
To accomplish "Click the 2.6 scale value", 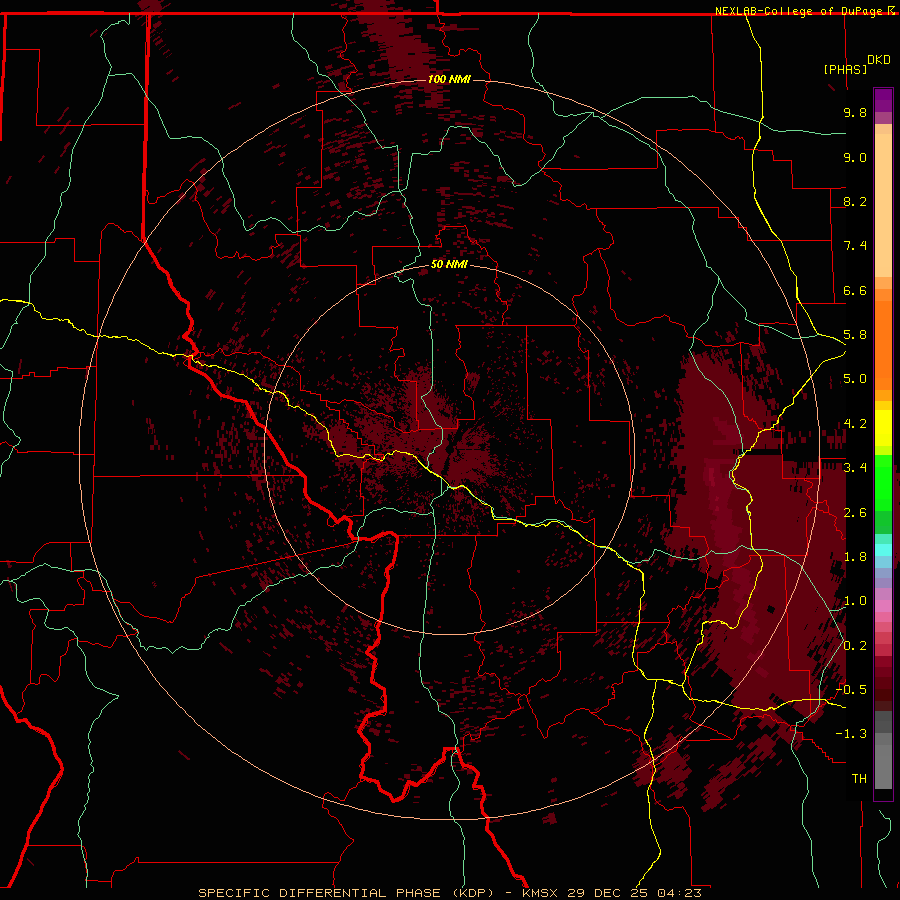I will 855,513.
